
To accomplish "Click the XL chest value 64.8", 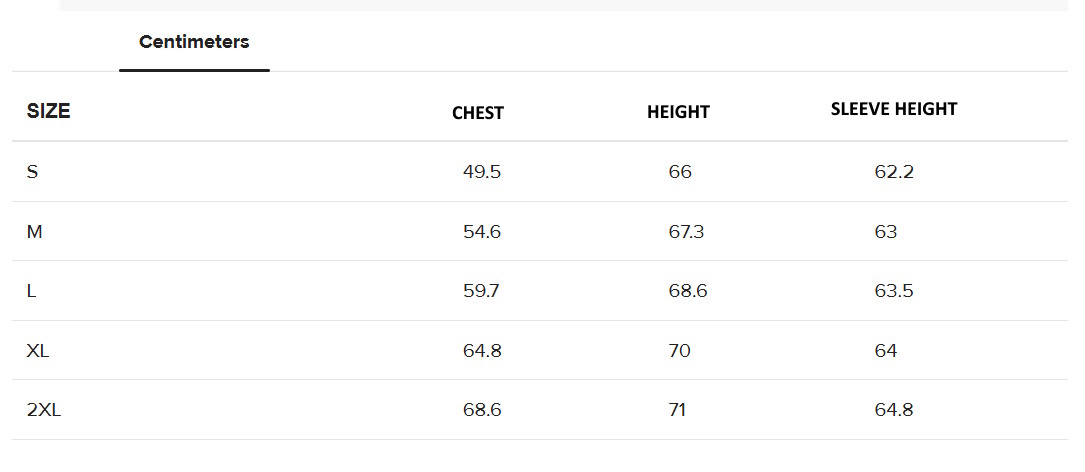I will (x=482, y=351).
